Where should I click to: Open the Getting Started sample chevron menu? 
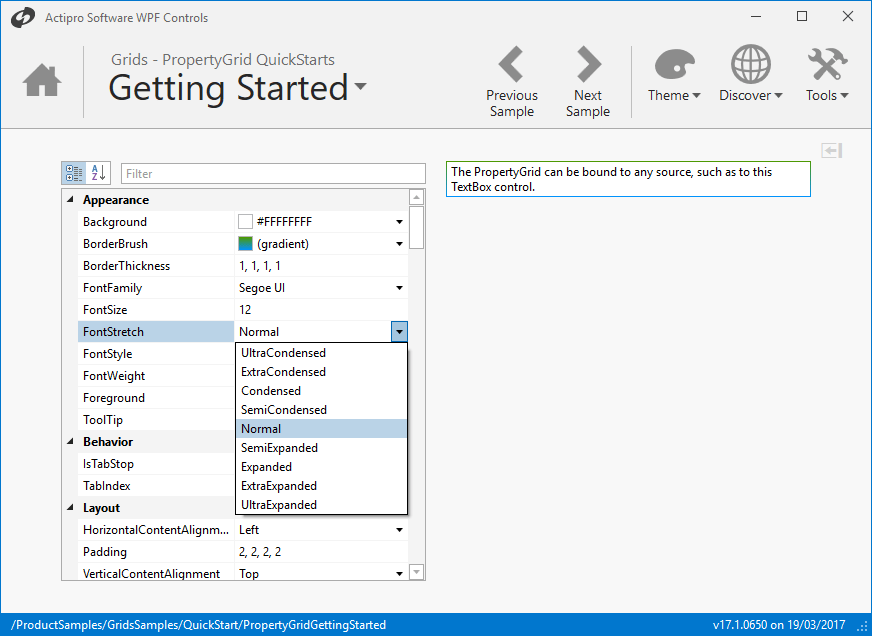pos(359,89)
